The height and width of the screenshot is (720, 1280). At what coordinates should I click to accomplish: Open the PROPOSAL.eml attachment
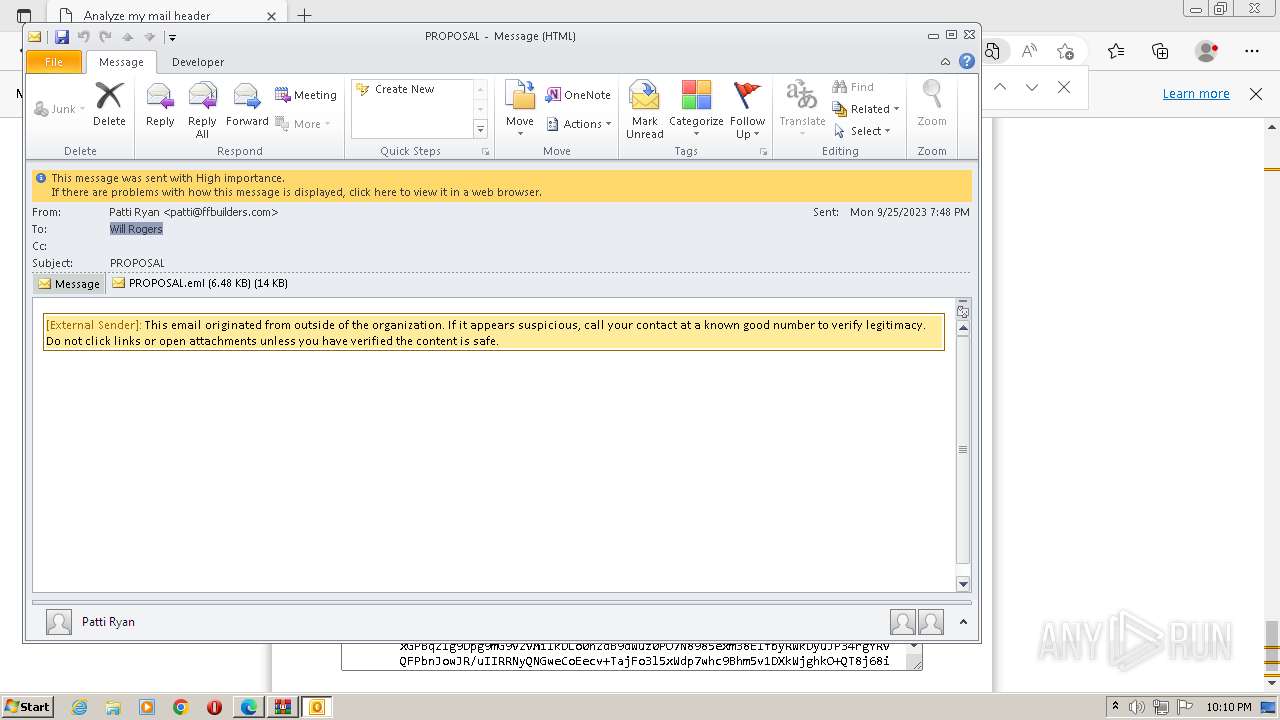point(200,283)
